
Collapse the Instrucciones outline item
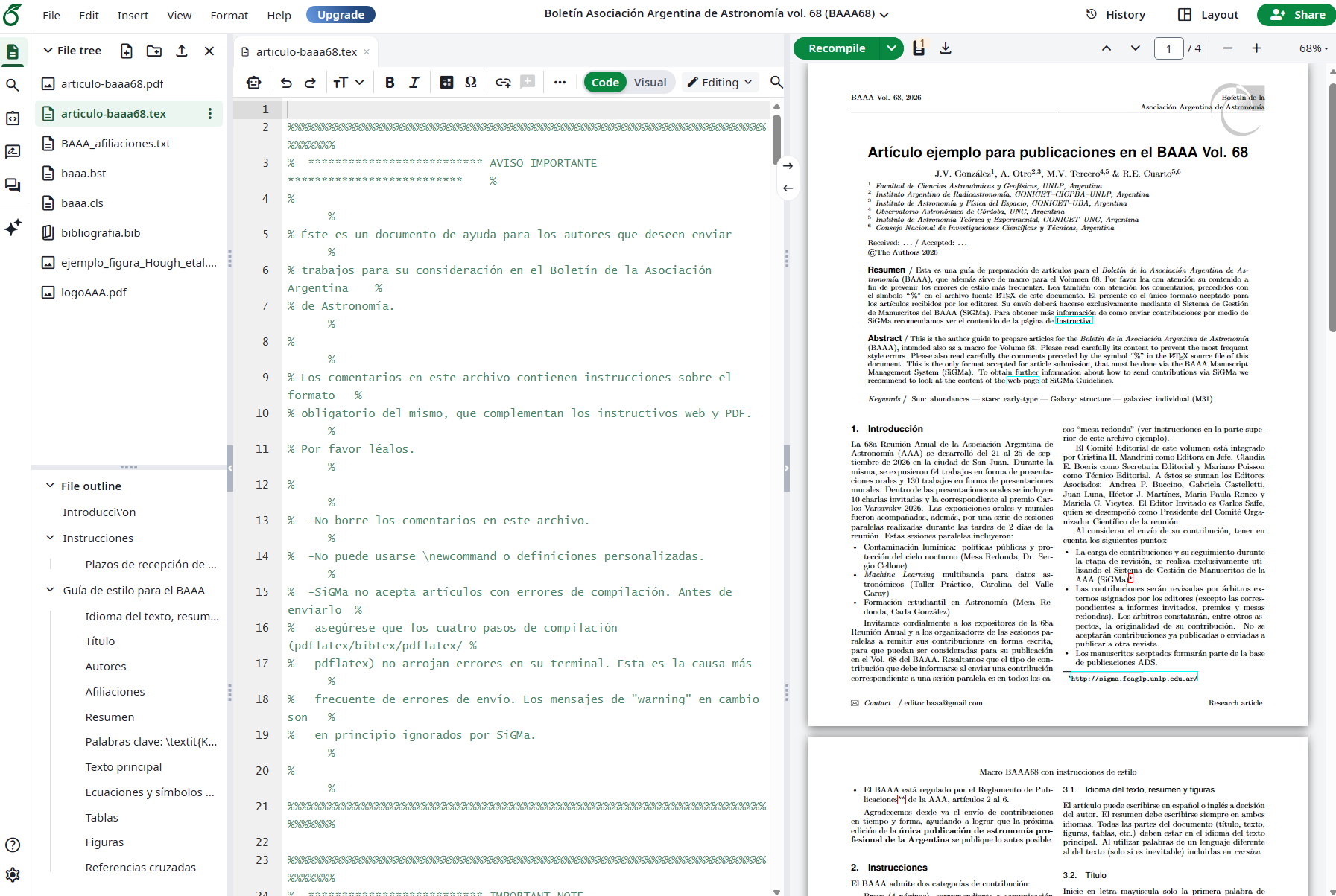(x=50, y=538)
